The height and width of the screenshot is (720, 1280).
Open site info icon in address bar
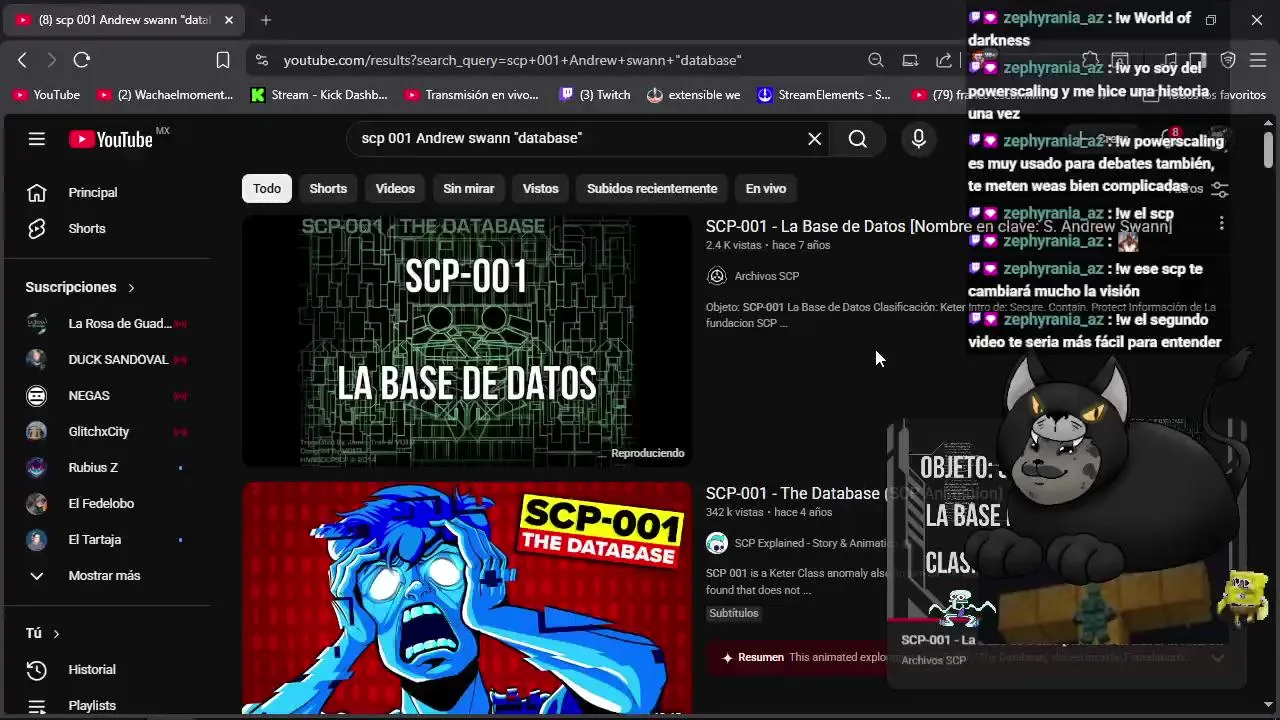click(262, 60)
